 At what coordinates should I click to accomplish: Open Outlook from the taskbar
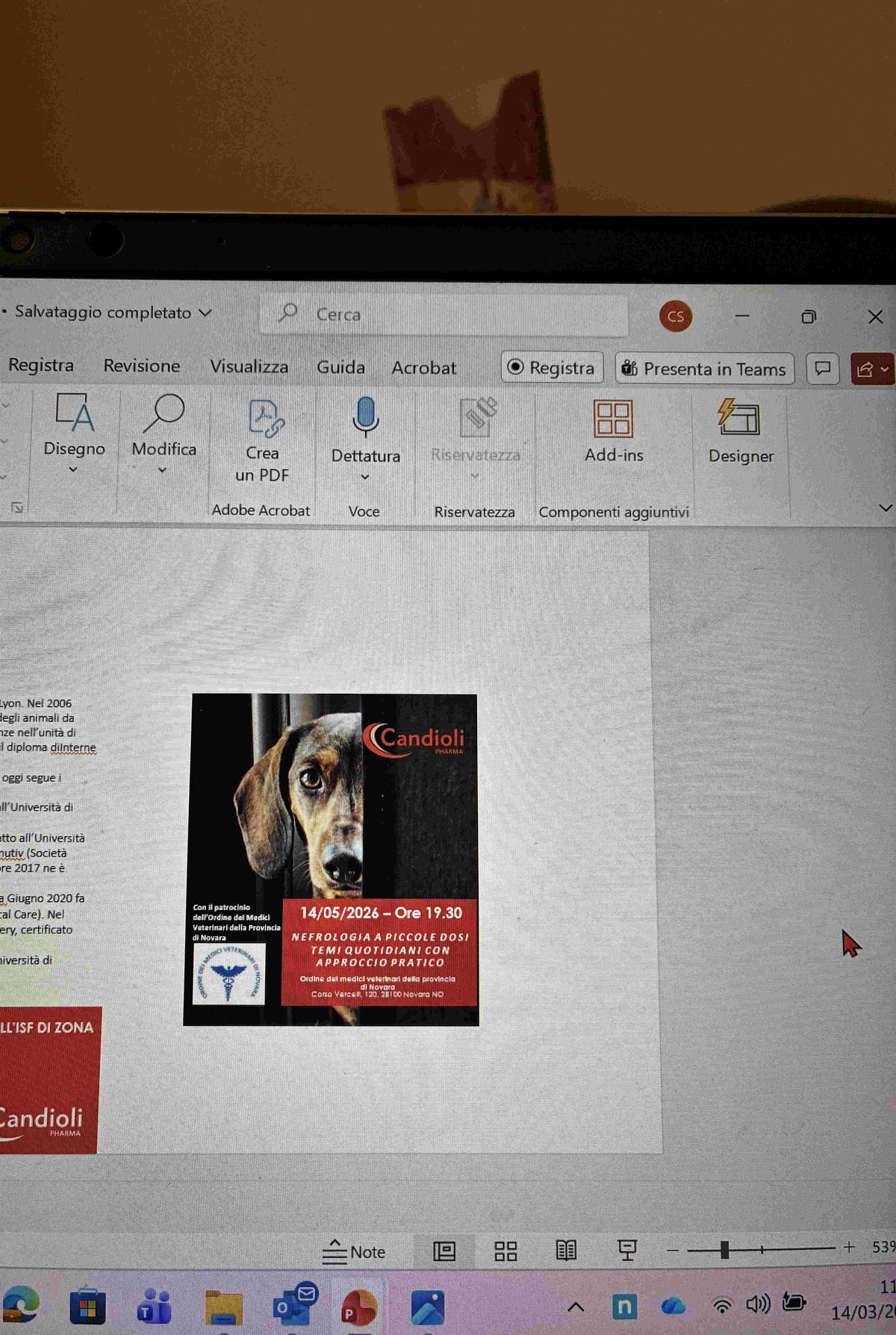293,1305
